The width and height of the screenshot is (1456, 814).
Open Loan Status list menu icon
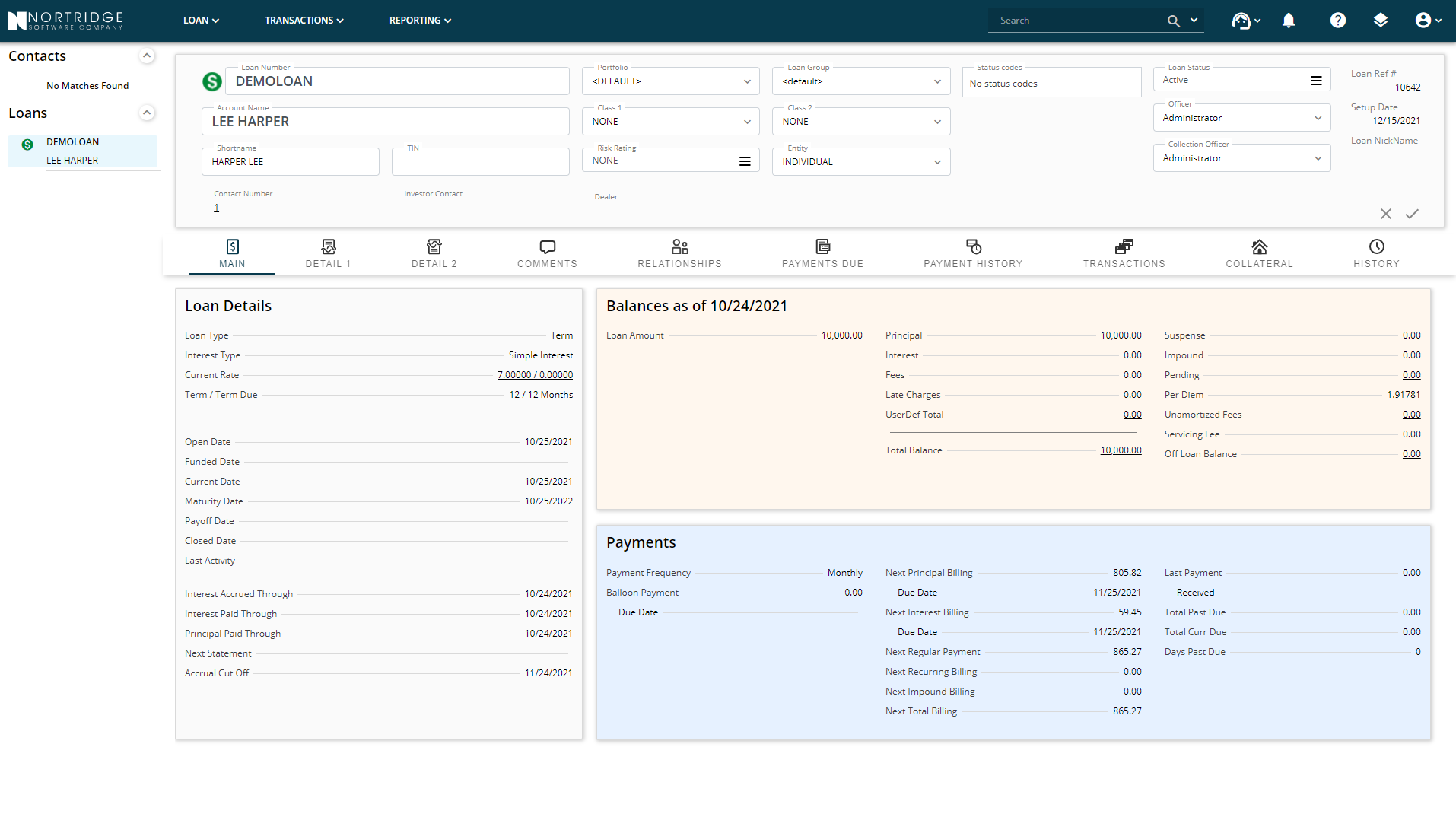(x=1316, y=81)
